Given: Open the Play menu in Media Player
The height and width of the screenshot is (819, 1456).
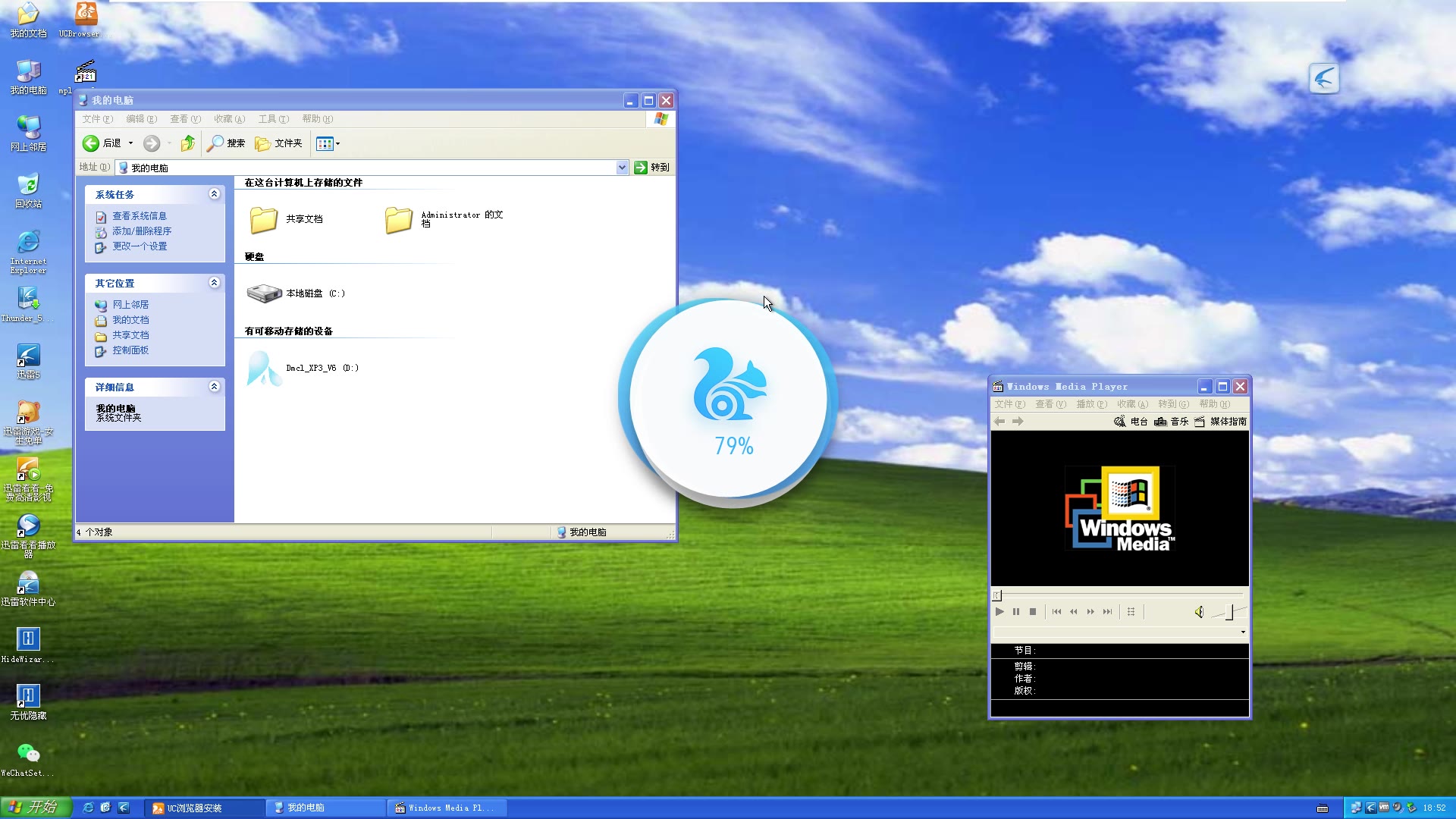Looking at the screenshot, I should coord(1091,404).
